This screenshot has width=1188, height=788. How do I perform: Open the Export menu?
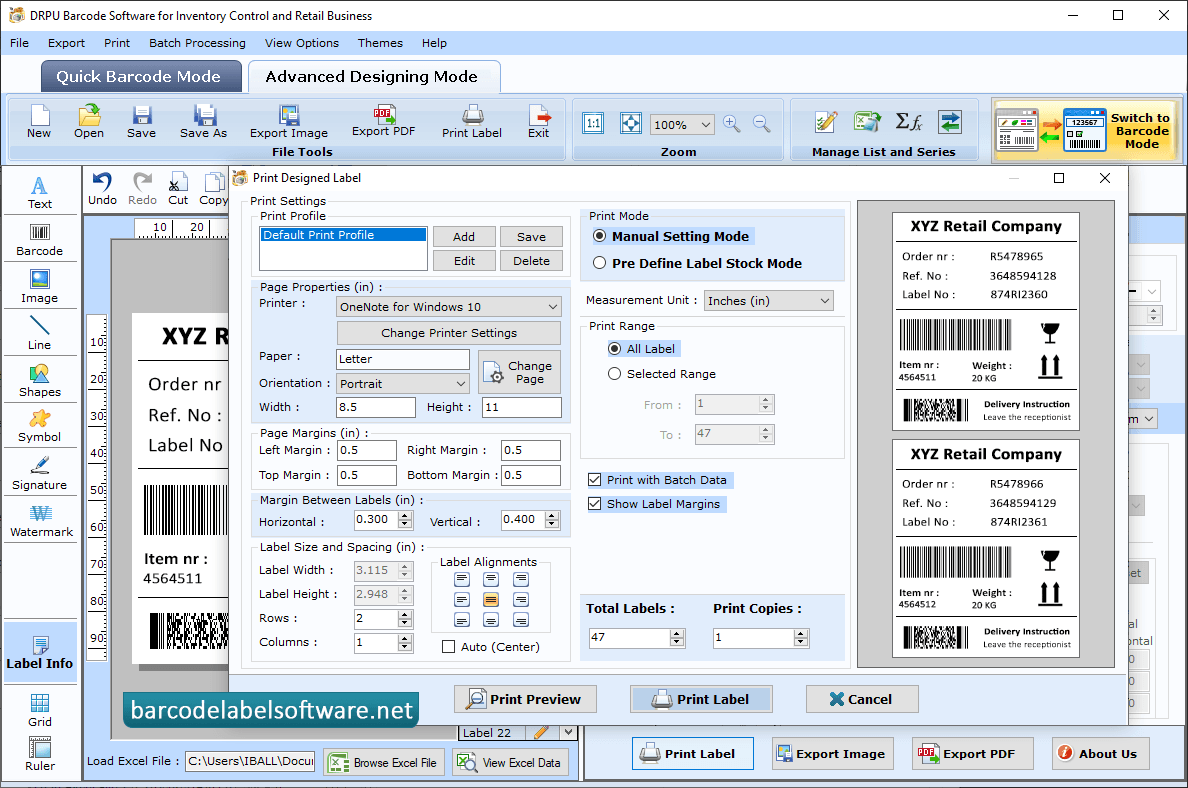coord(67,43)
